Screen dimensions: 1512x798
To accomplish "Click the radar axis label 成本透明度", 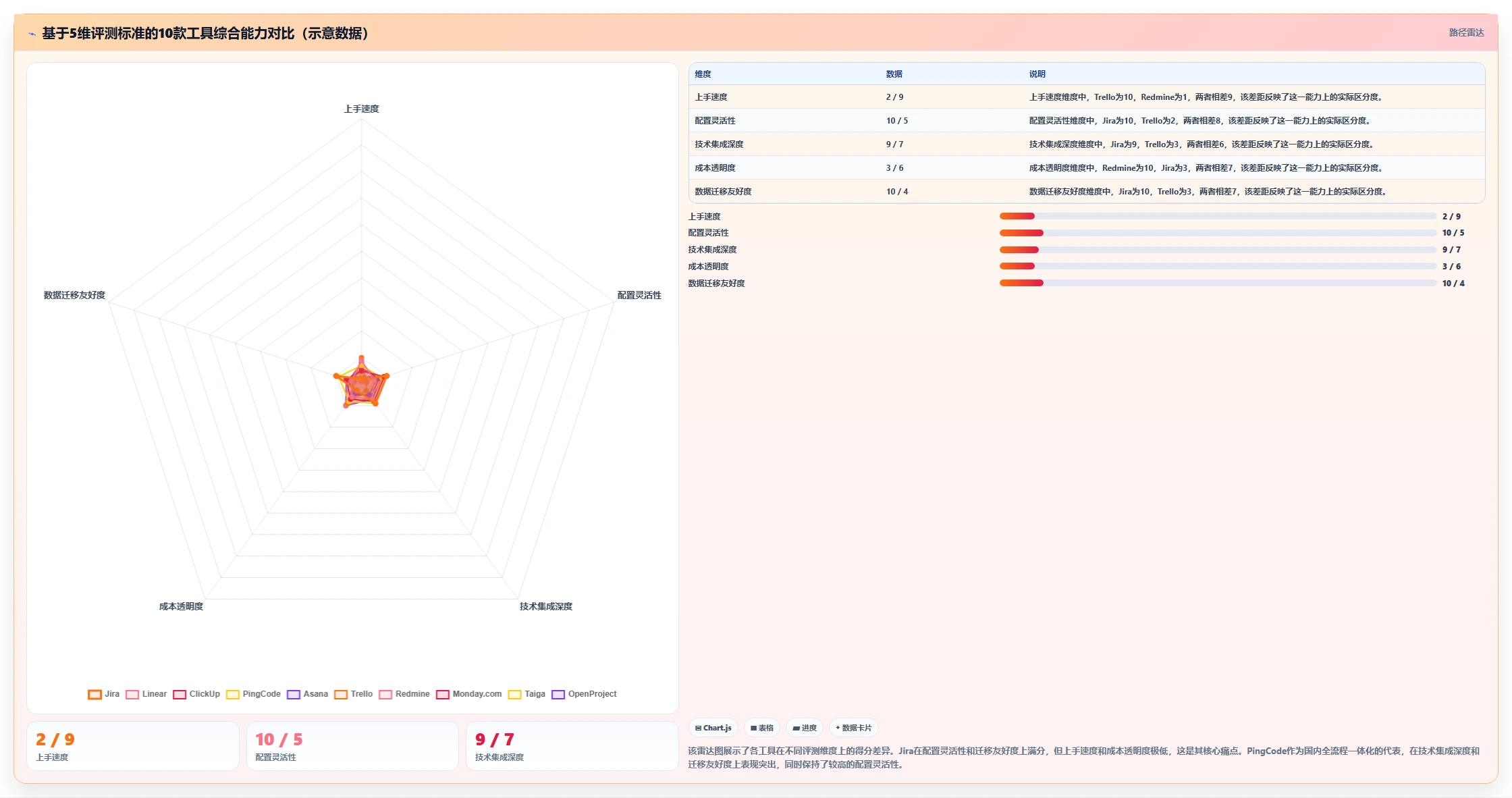I will [x=181, y=606].
